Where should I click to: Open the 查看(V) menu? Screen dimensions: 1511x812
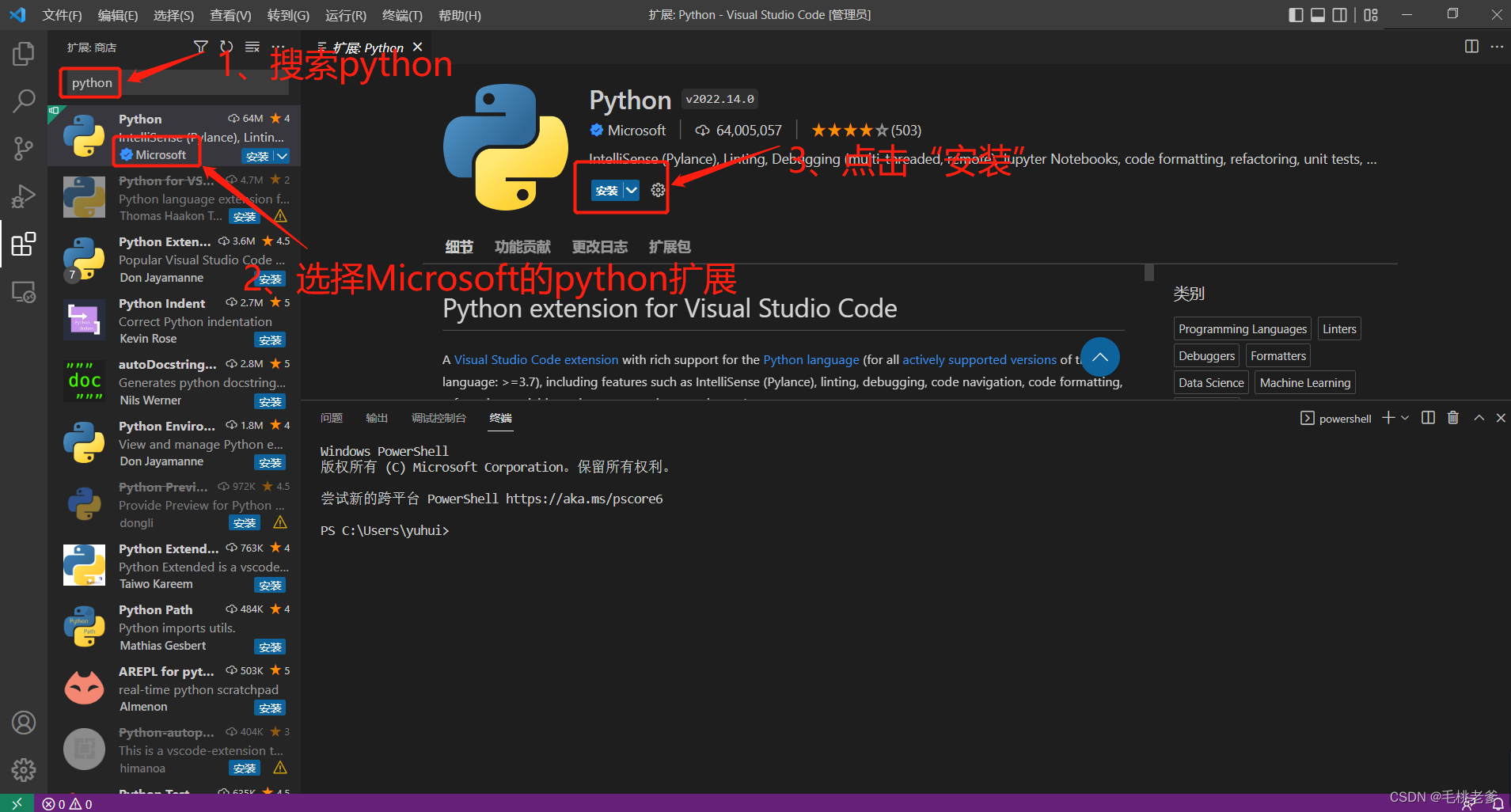[x=230, y=15]
